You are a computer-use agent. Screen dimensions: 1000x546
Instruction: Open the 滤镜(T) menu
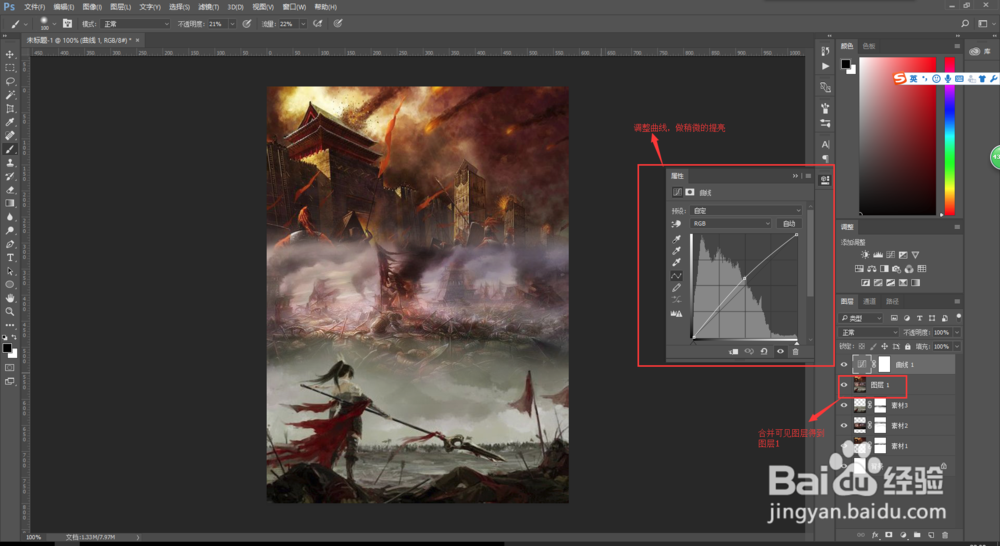pyautogui.click(x=209, y=7)
